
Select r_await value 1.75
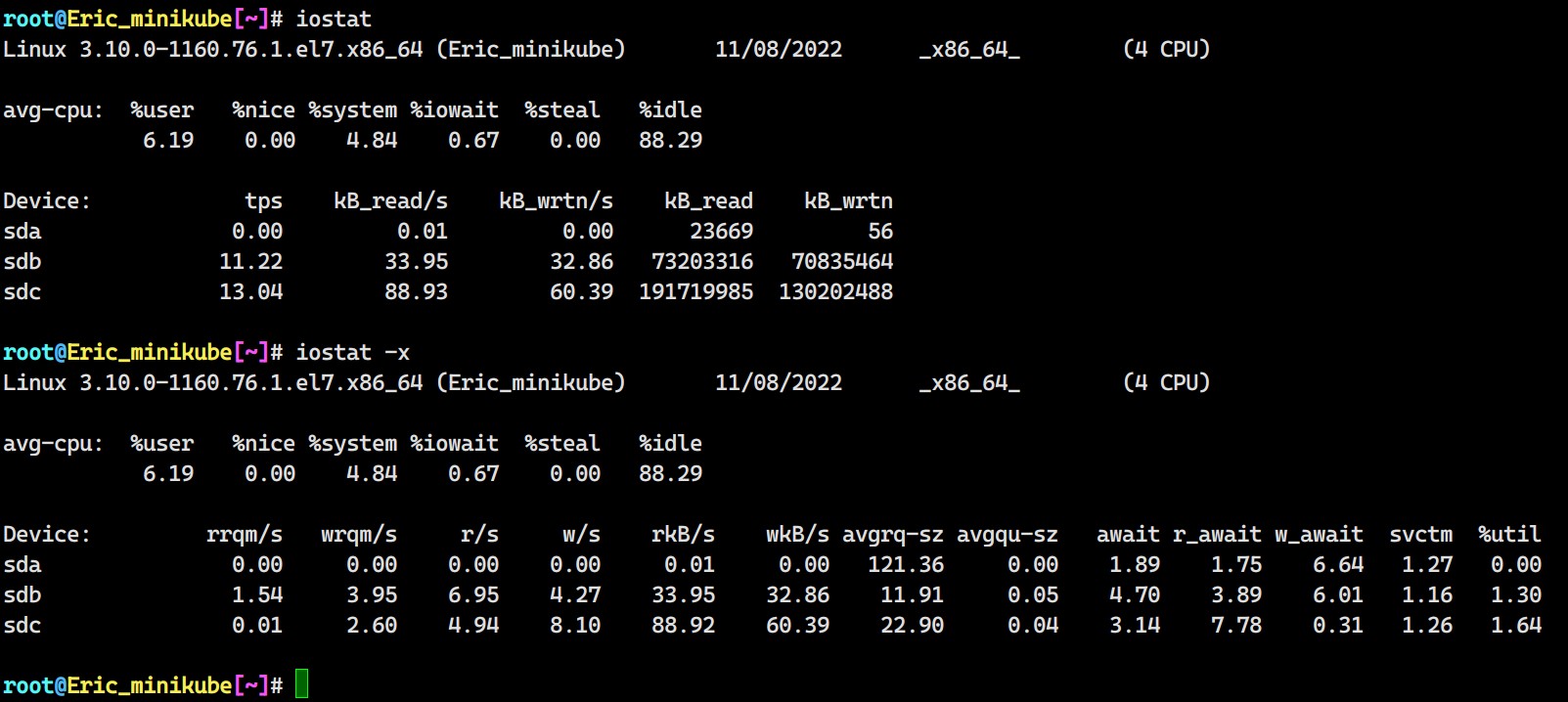[x=1236, y=565]
